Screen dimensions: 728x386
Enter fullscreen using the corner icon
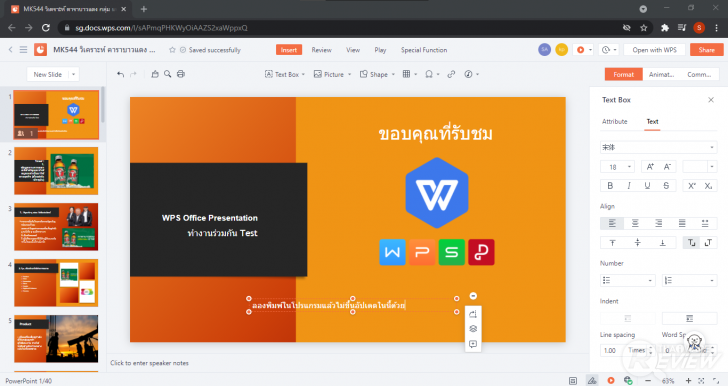point(716,380)
